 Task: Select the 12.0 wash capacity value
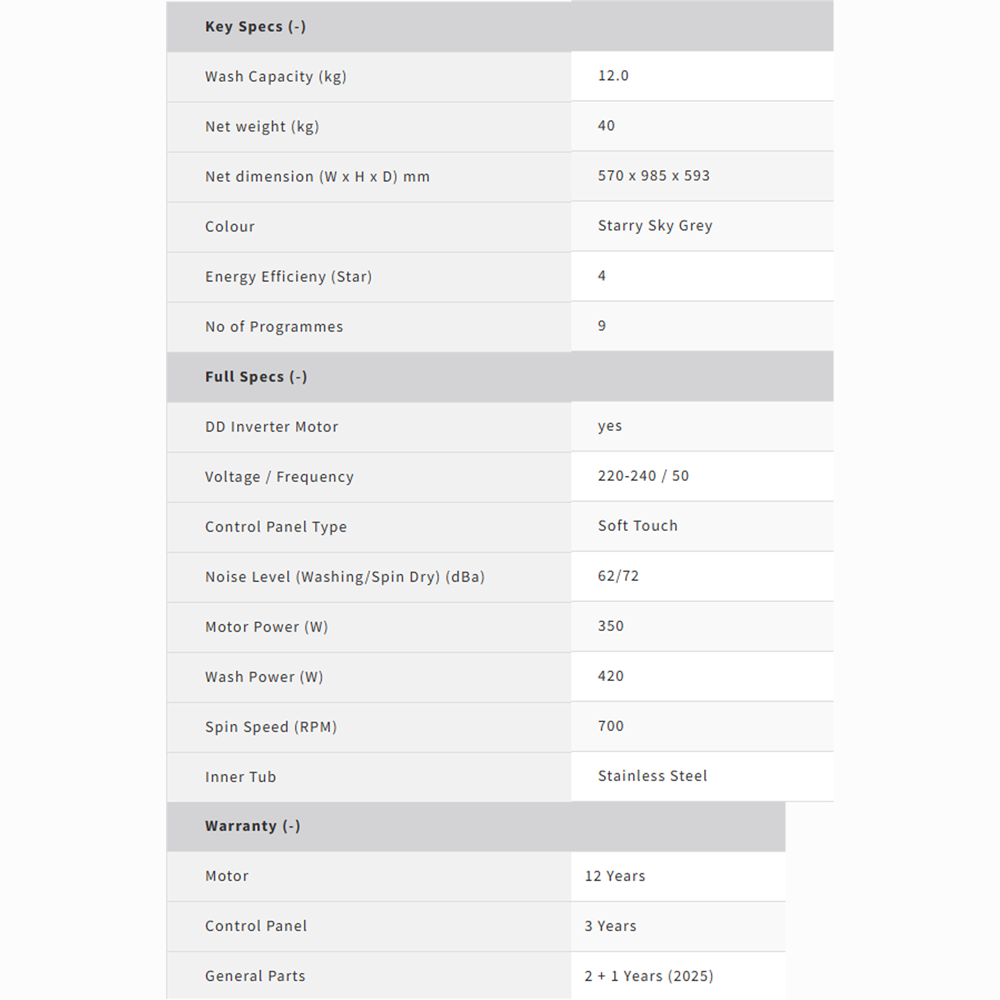[x=613, y=76]
